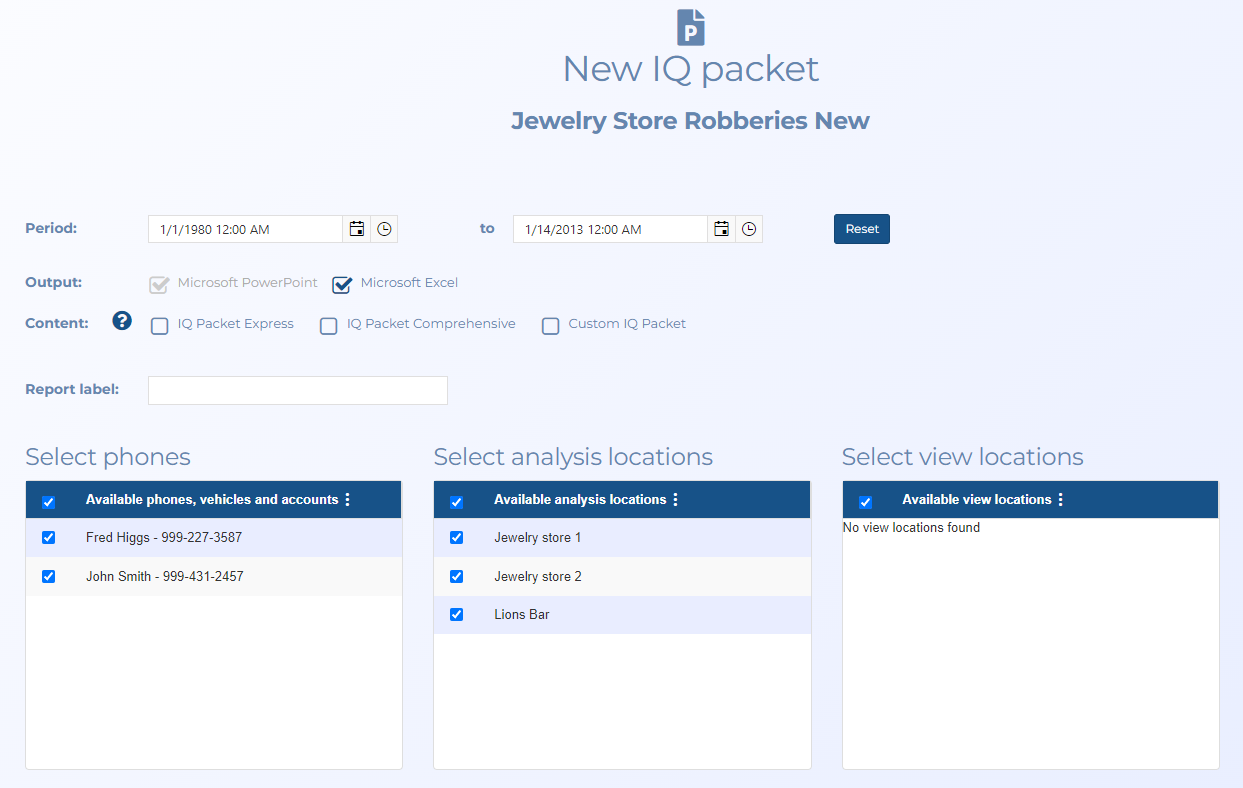Open the end time clock picker
The image size is (1243, 788).
point(749,229)
